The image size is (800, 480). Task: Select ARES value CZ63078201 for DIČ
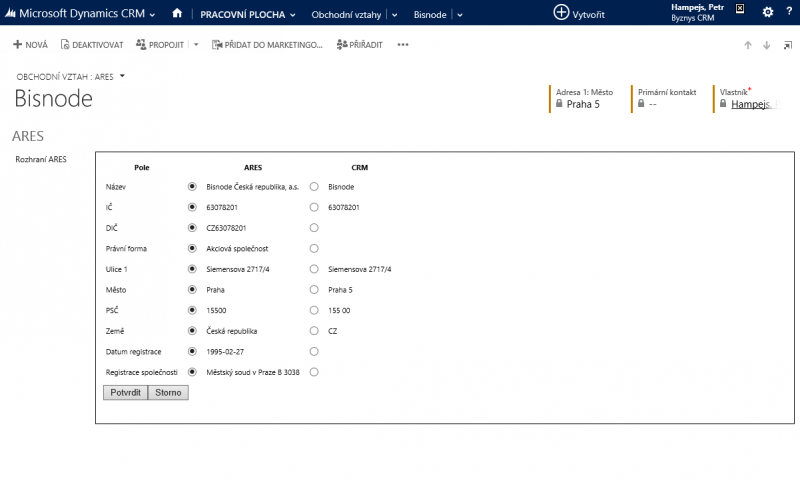point(192,228)
